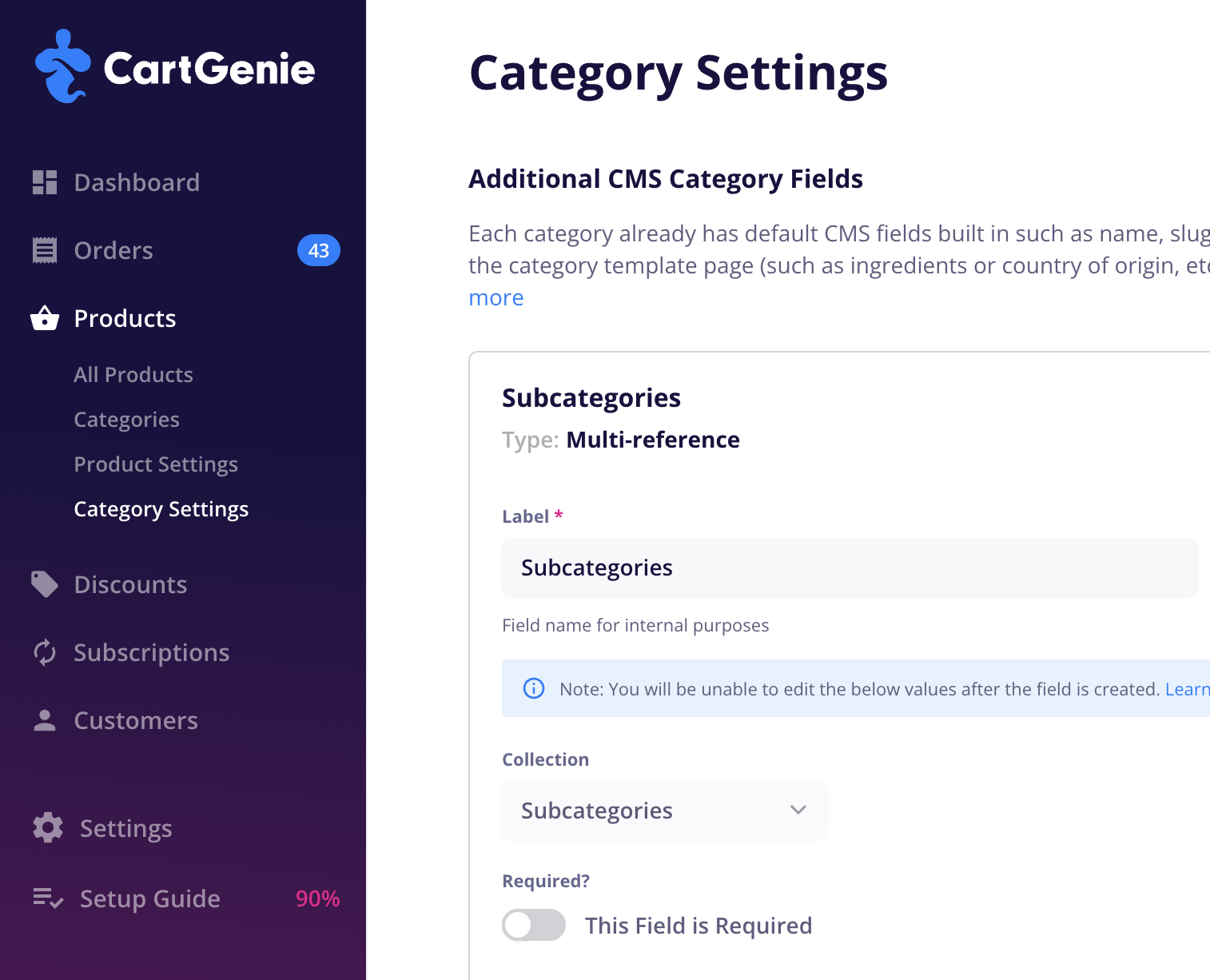Go to Categories in the sidebar
1210x980 pixels.
[126, 420]
